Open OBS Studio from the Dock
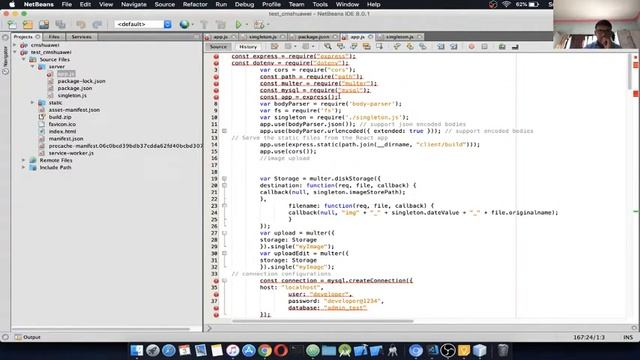 [448, 351]
